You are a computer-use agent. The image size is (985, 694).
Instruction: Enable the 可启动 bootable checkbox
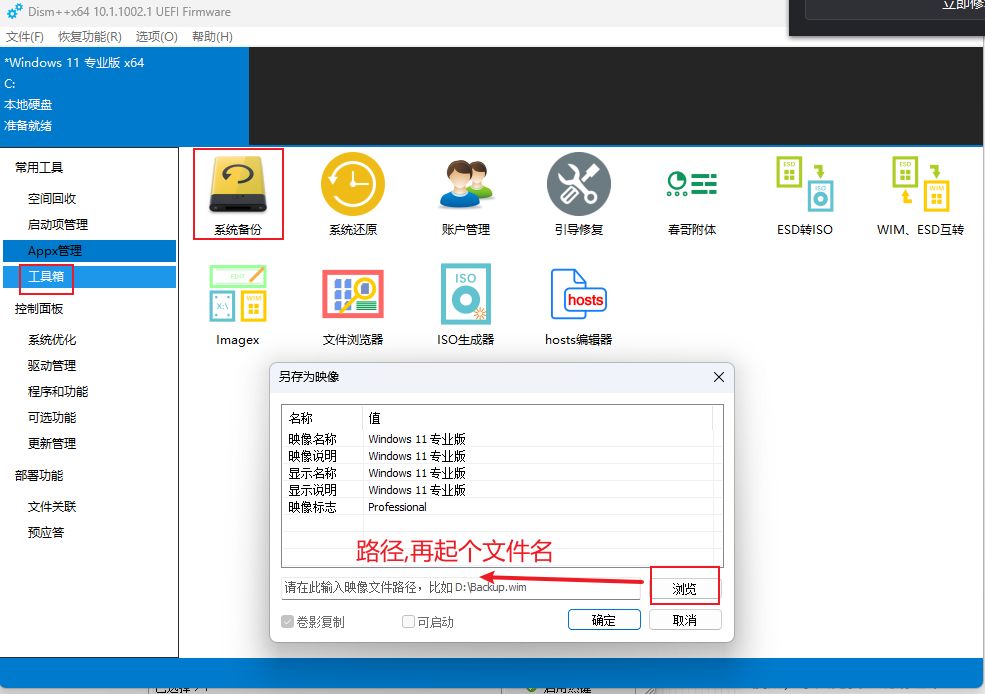408,622
